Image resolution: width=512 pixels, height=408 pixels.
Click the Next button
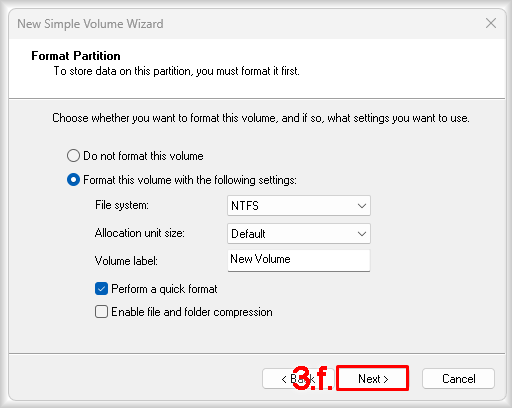click(x=373, y=379)
